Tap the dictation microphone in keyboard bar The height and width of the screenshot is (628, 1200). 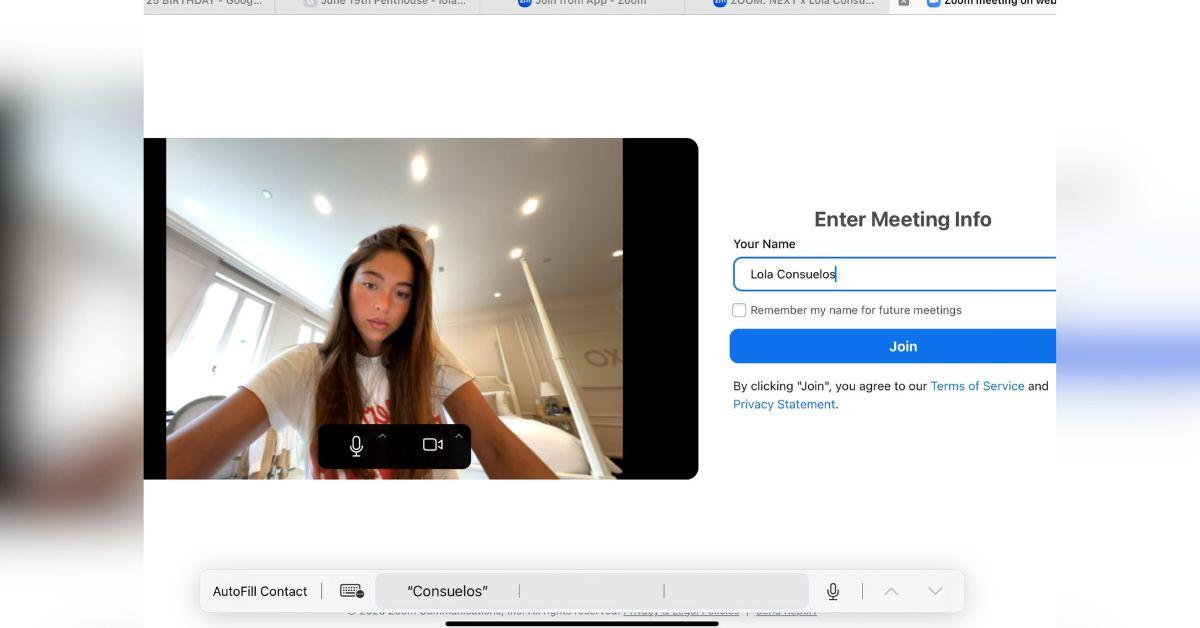[x=833, y=591]
